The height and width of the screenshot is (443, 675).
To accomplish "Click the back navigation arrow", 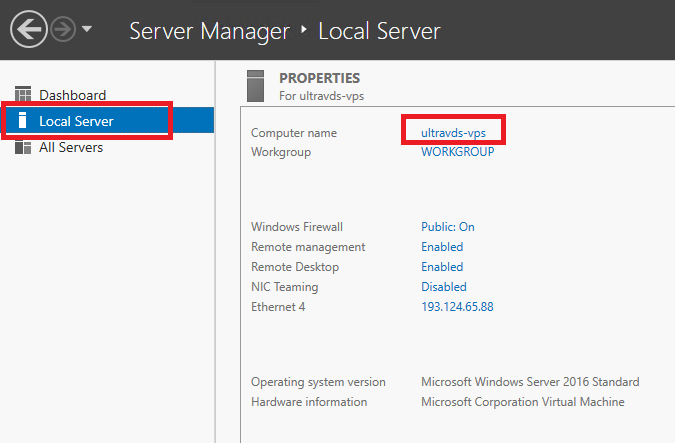I will tap(29, 29).
